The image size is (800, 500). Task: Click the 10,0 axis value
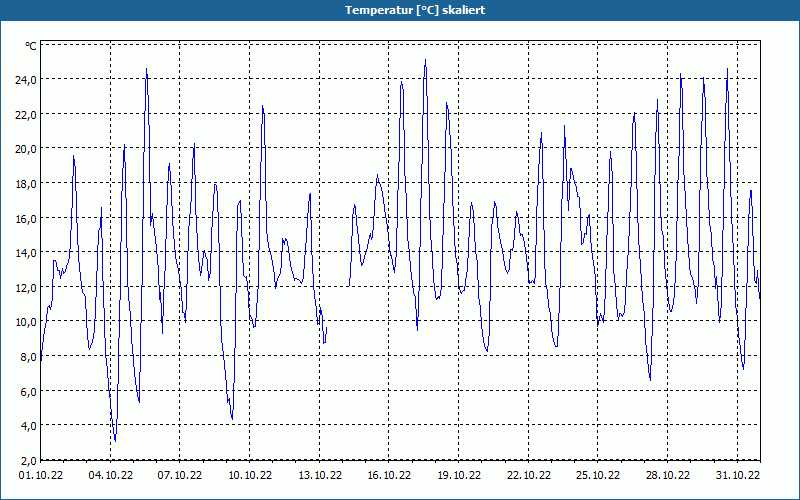click(26, 322)
